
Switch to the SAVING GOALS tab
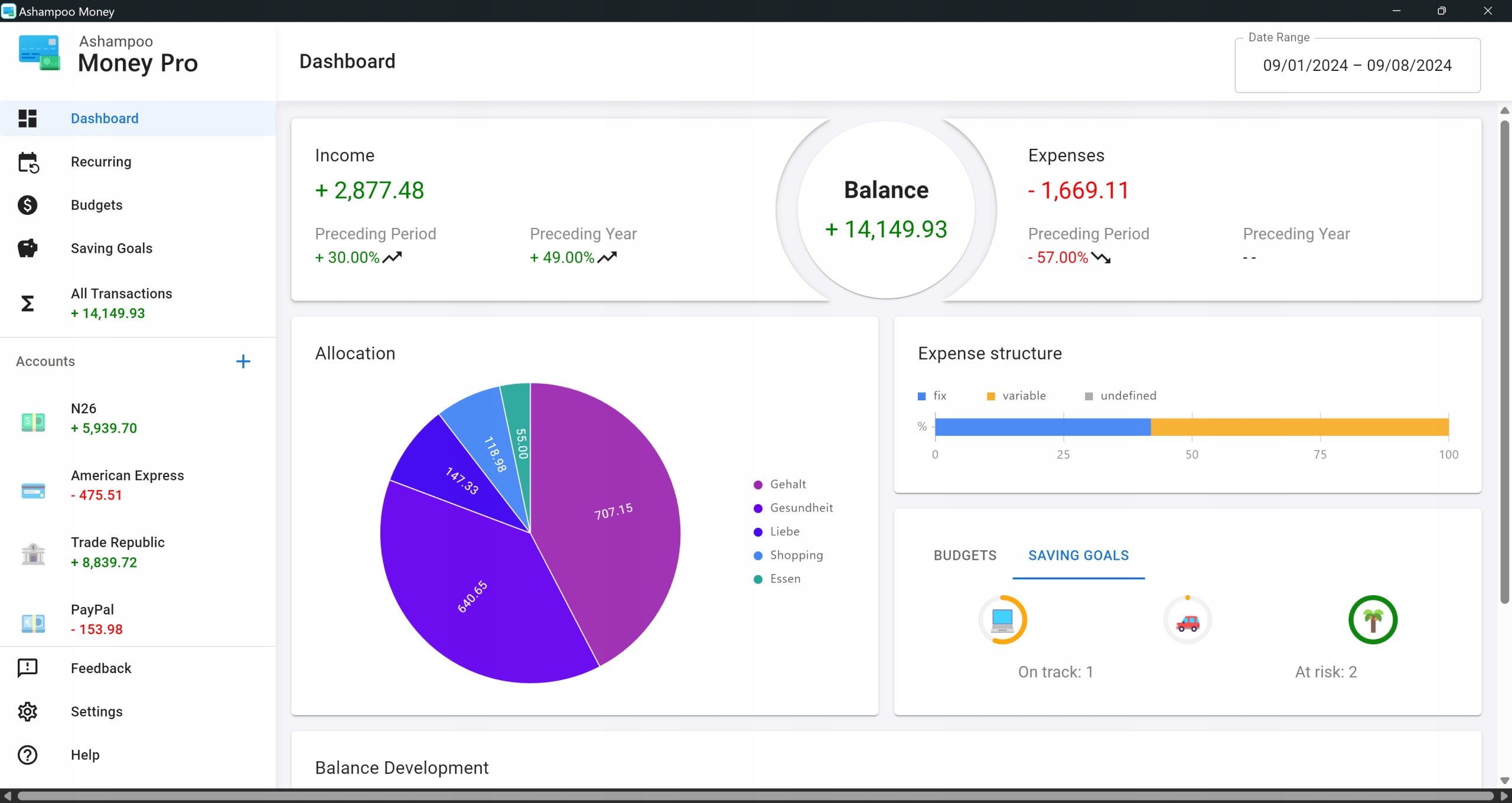(1078, 556)
